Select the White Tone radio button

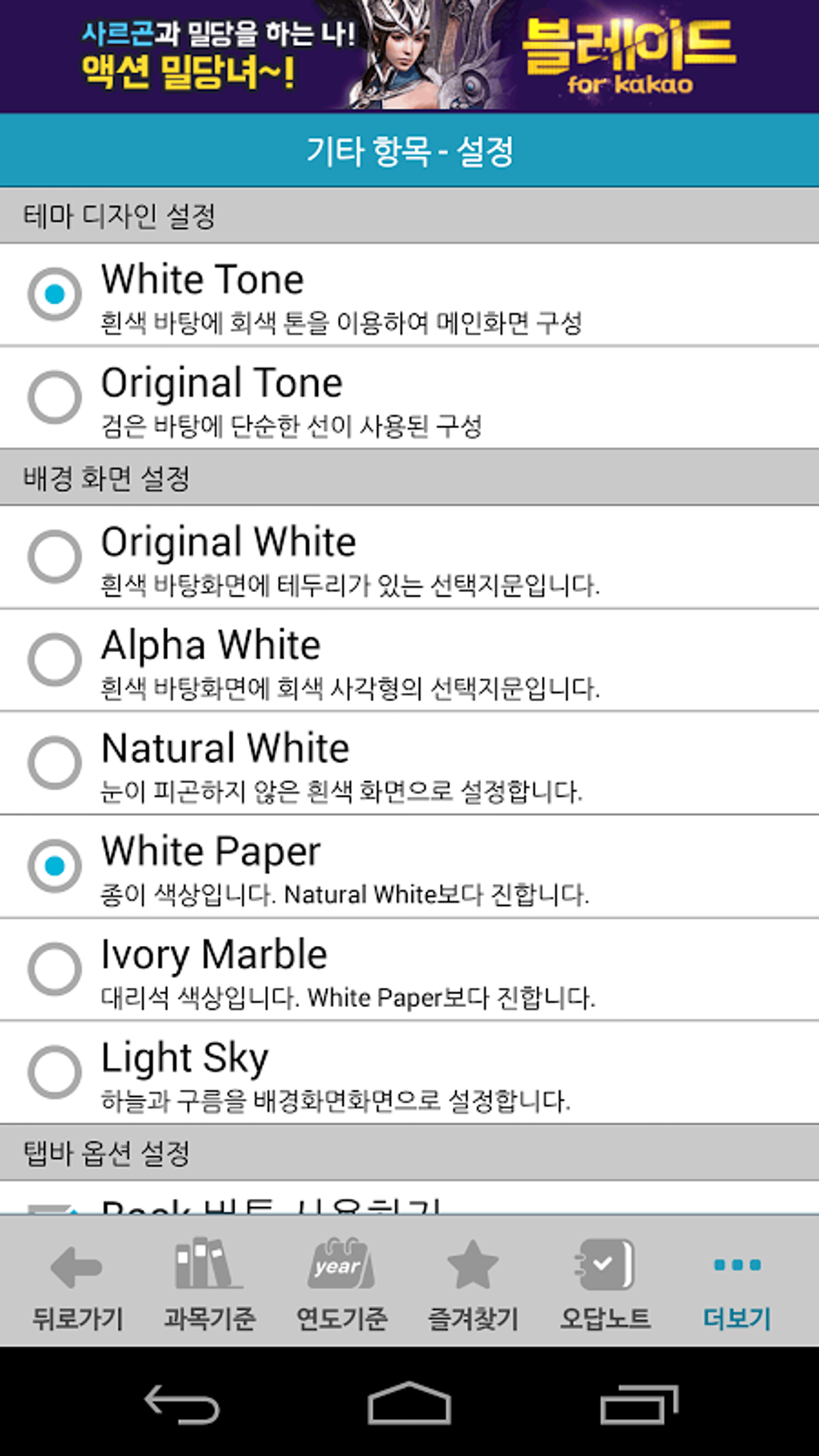55,295
